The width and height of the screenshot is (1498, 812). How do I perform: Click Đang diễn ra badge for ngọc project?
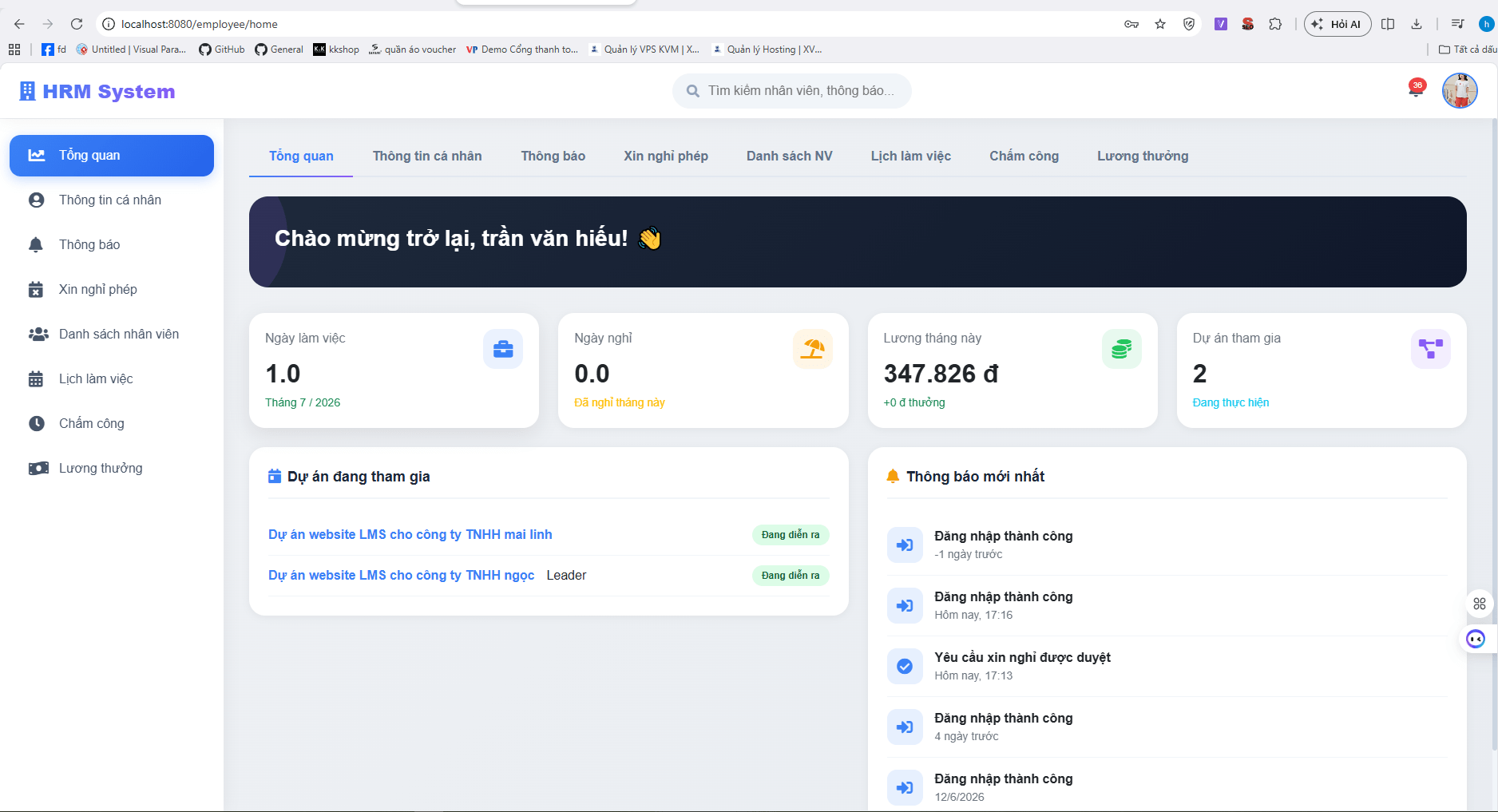(x=791, y=576)
